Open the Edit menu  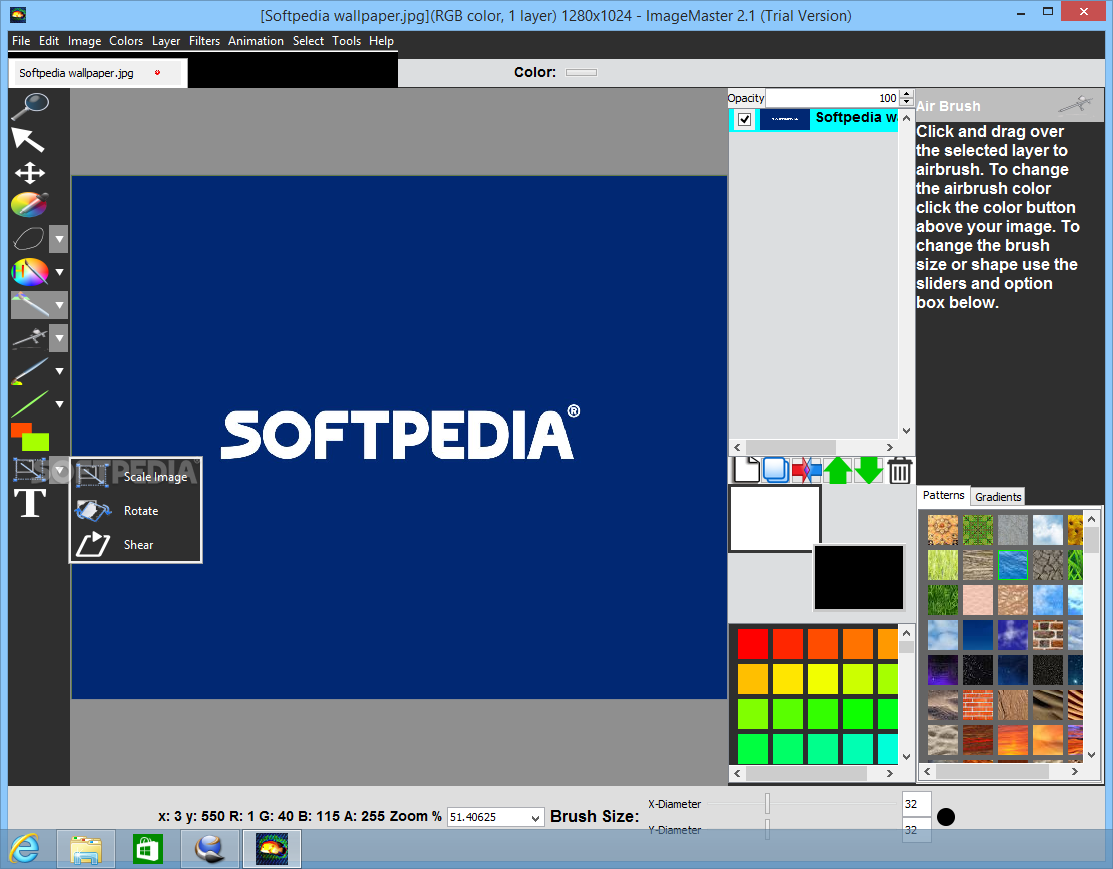[x=49, y=41]
